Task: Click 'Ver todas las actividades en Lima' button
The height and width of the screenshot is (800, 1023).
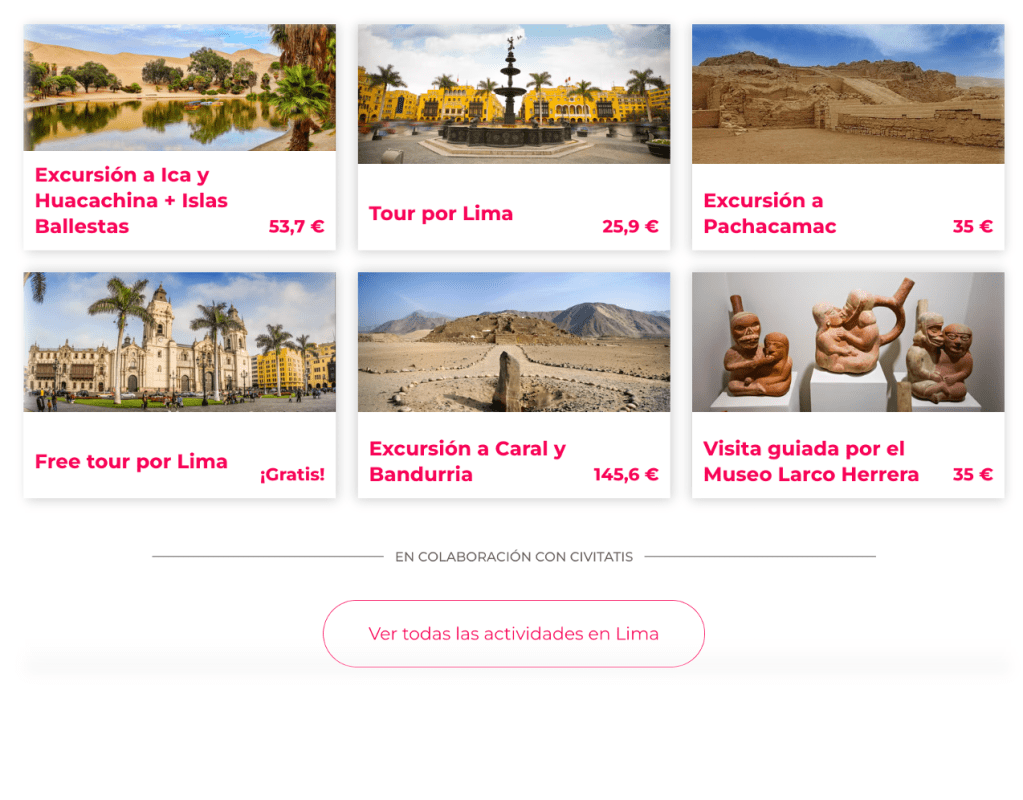Action: point(513,634)
